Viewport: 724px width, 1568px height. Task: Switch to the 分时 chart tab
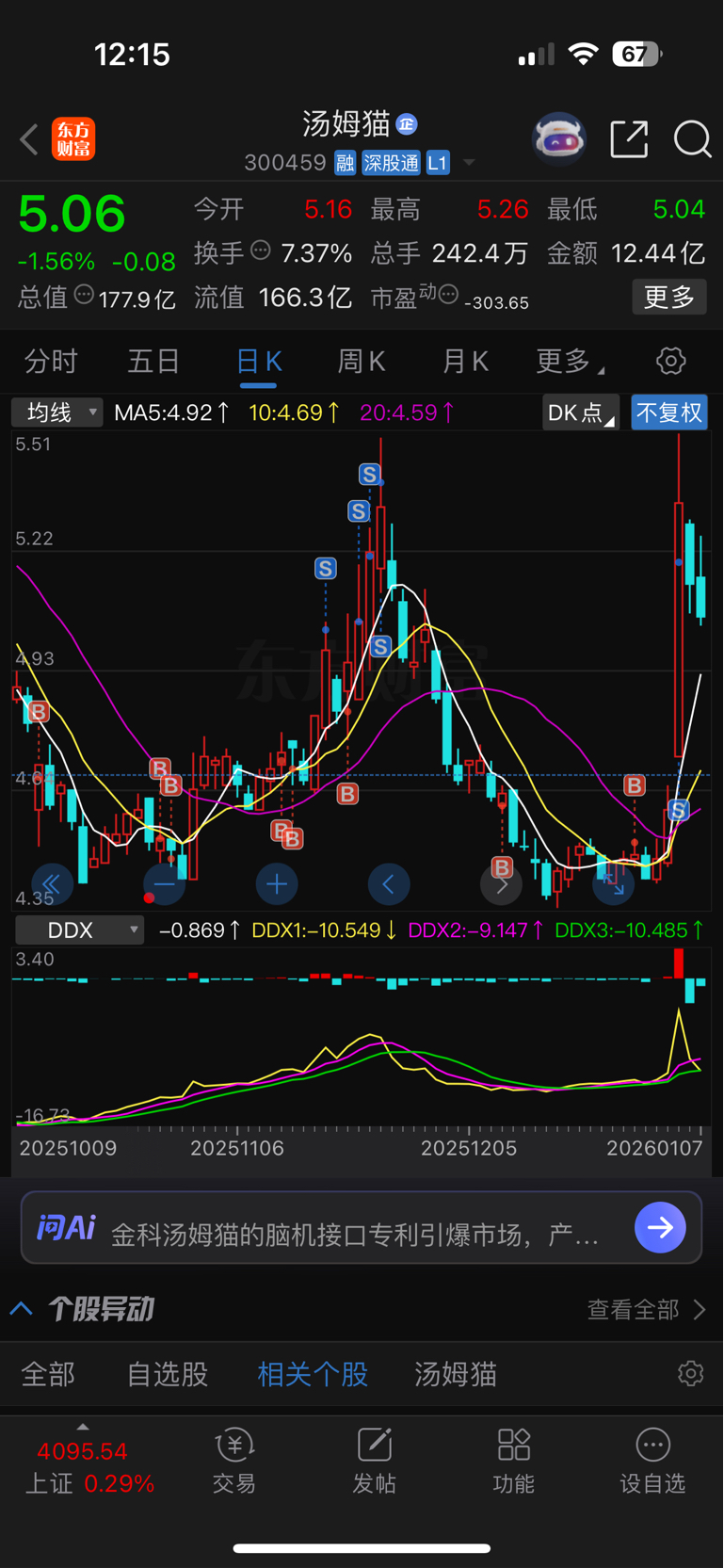tap(51, 361)
